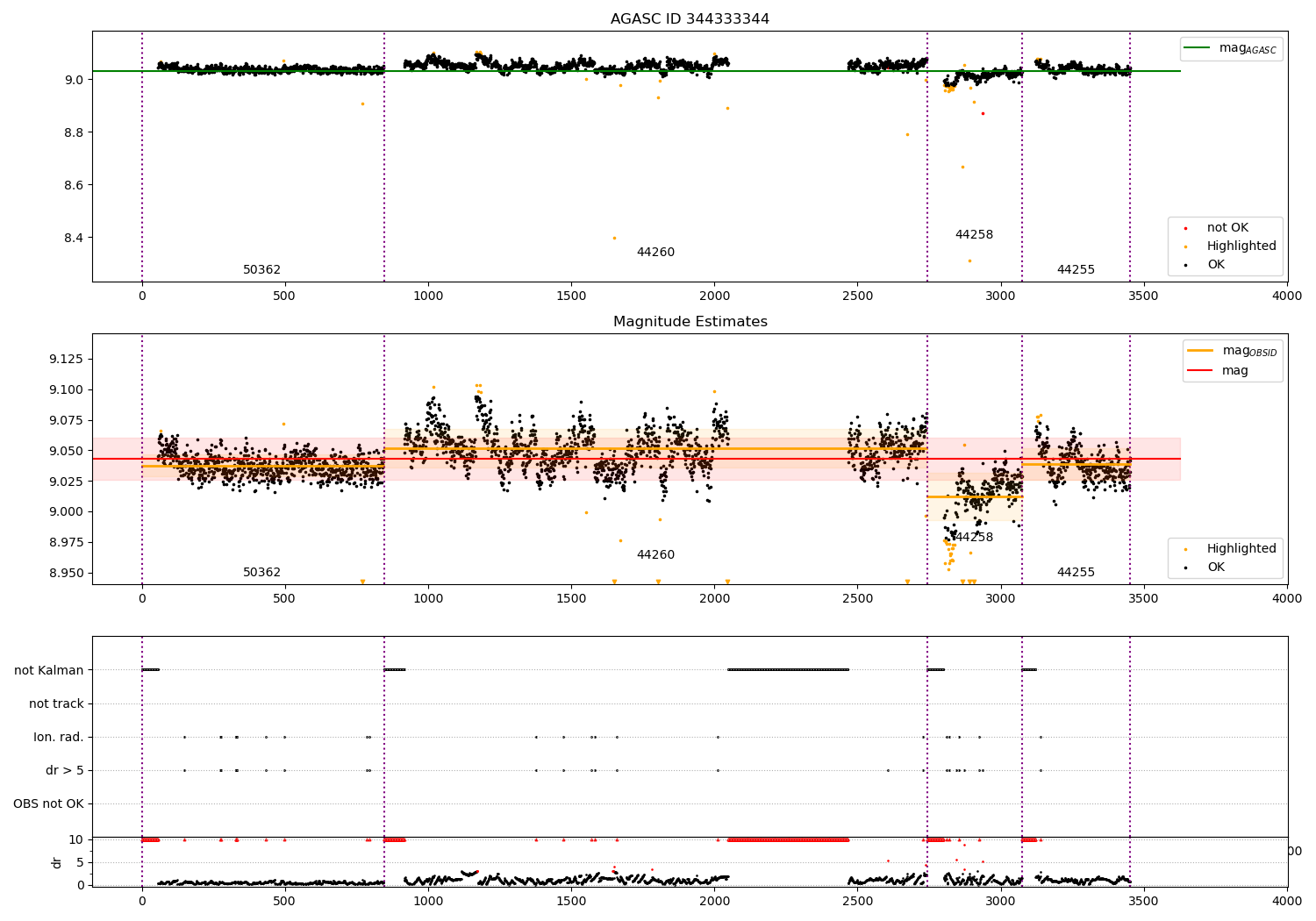
Task: Click the 9.000 y-axis tick label
Action: point(67,512)
